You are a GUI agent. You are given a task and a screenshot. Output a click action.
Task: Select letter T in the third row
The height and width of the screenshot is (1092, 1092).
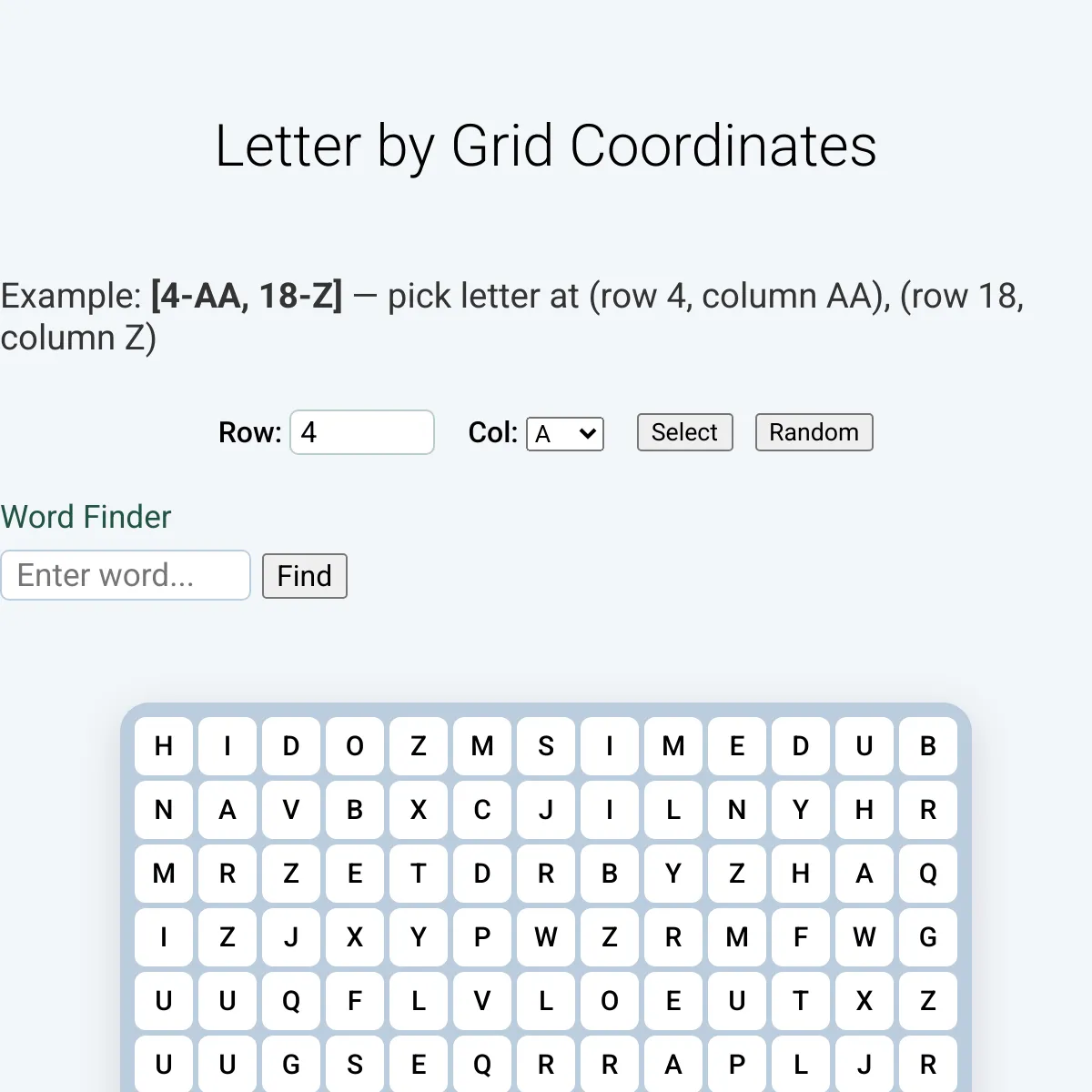click(419, 874)
